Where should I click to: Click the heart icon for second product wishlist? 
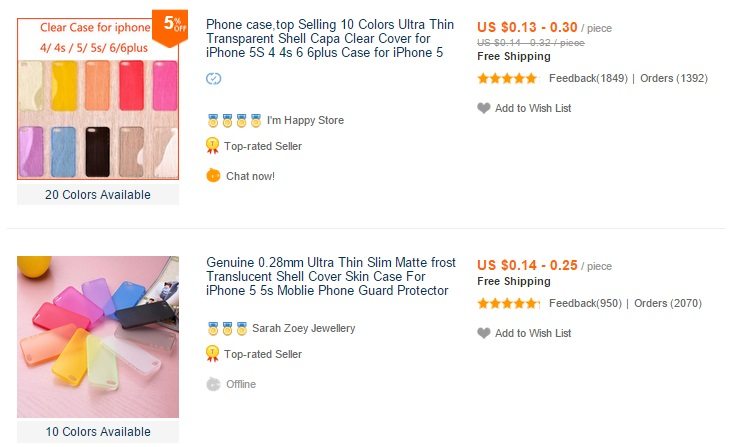484,333
